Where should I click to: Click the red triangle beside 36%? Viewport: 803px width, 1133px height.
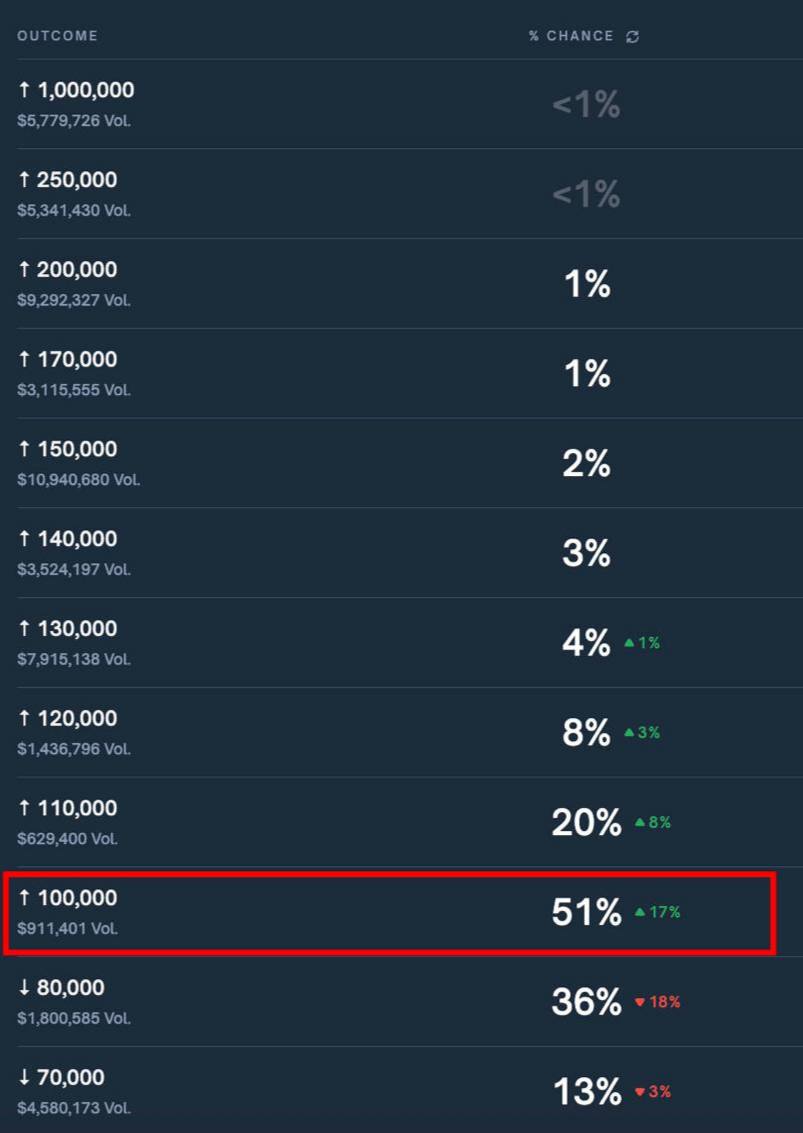pos(642,1002)
